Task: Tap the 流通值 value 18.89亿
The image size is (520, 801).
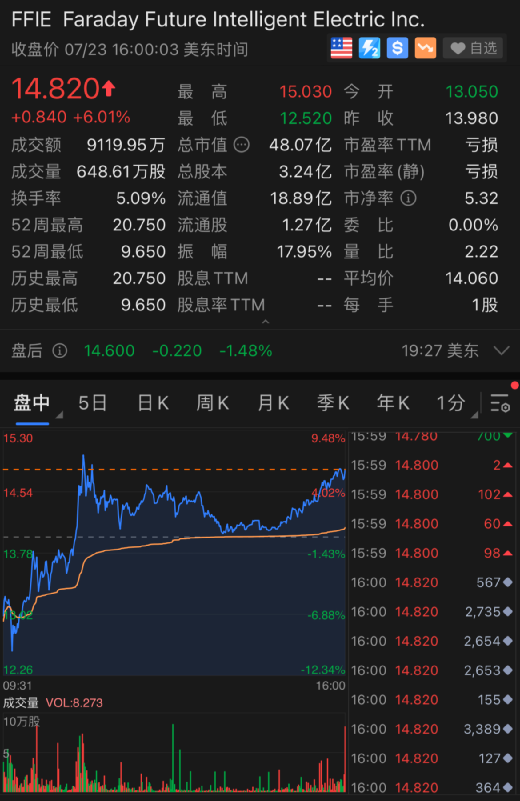Action: (301, 198)
